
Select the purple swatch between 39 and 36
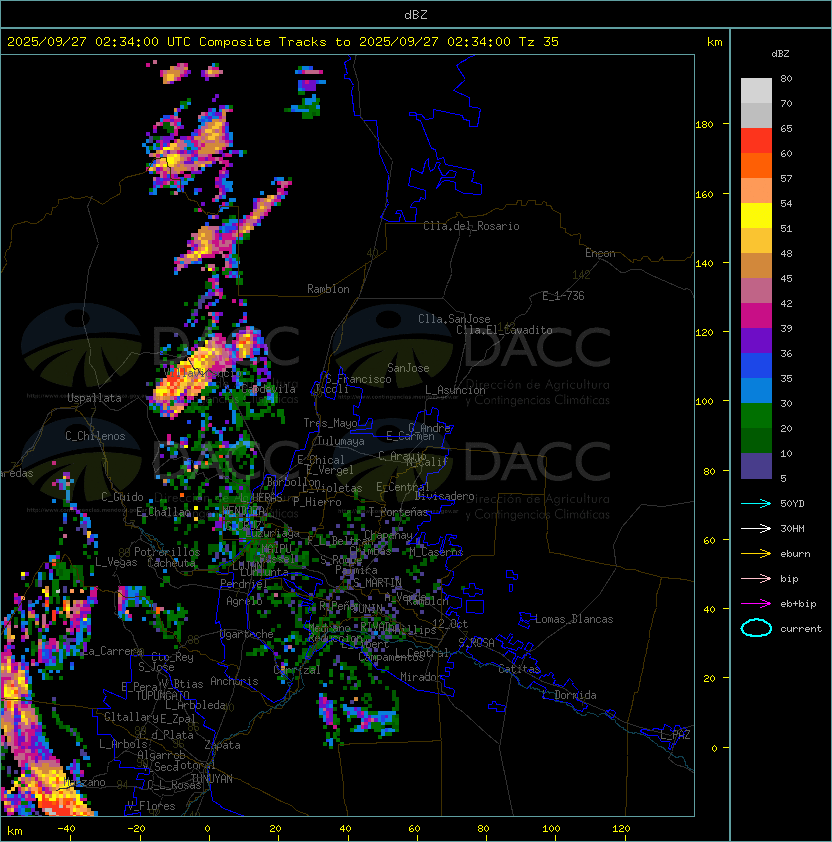click(x=756, y=340)
